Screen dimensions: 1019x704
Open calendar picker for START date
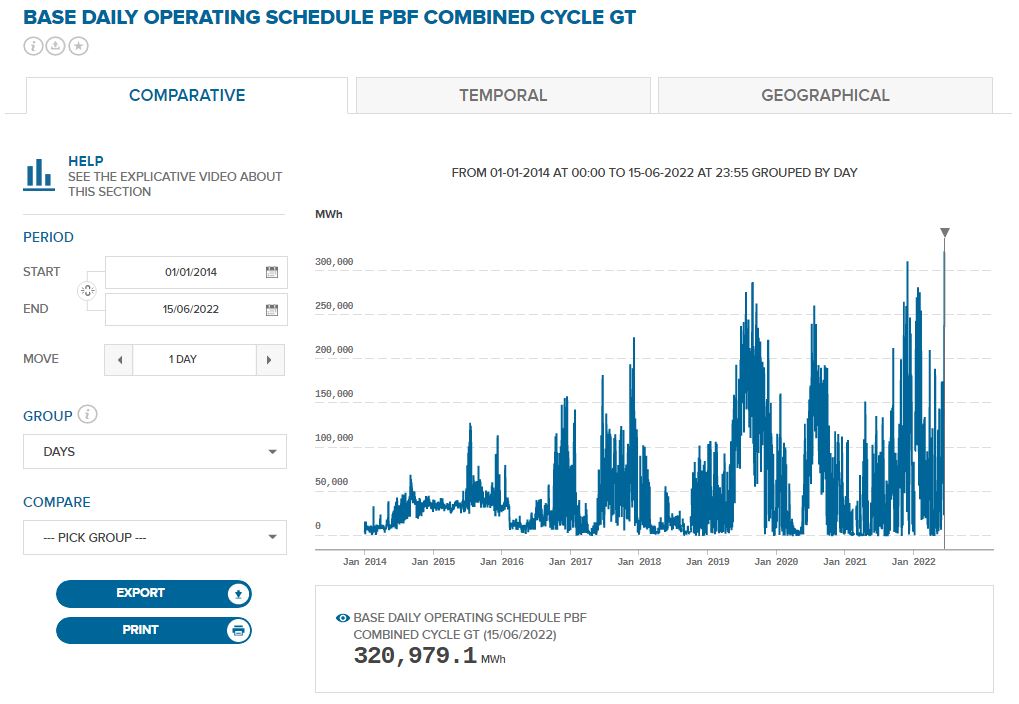pos(272,272)
